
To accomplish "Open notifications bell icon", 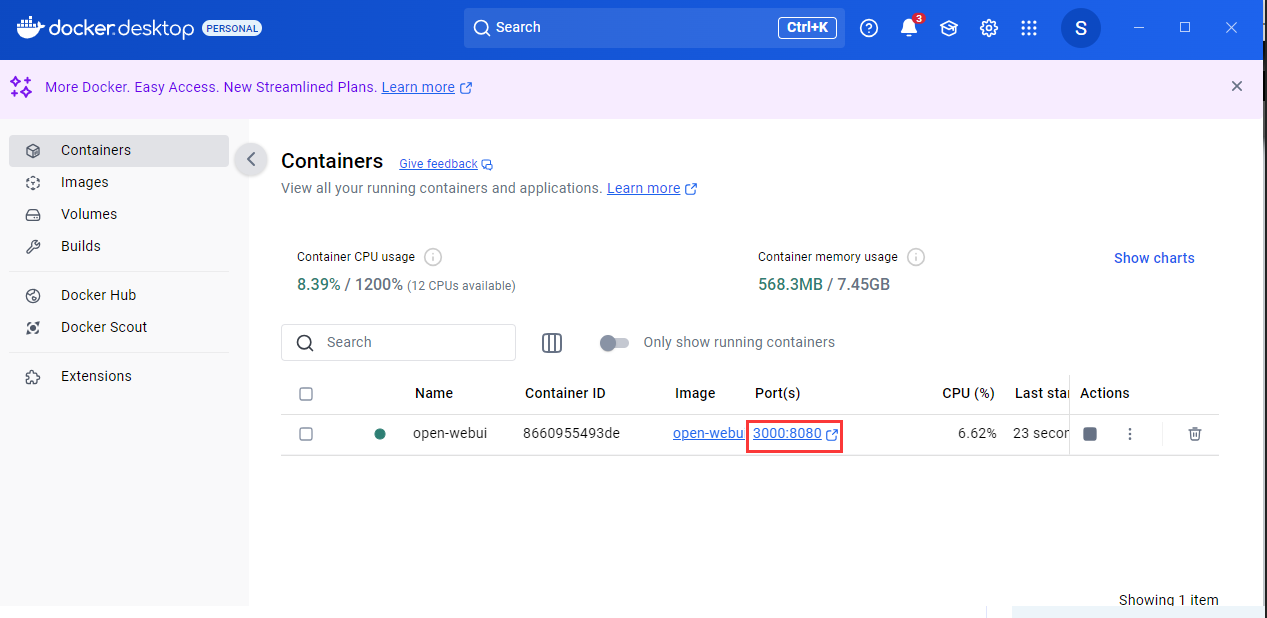I will pyautogui.click(x=909, y=27).
